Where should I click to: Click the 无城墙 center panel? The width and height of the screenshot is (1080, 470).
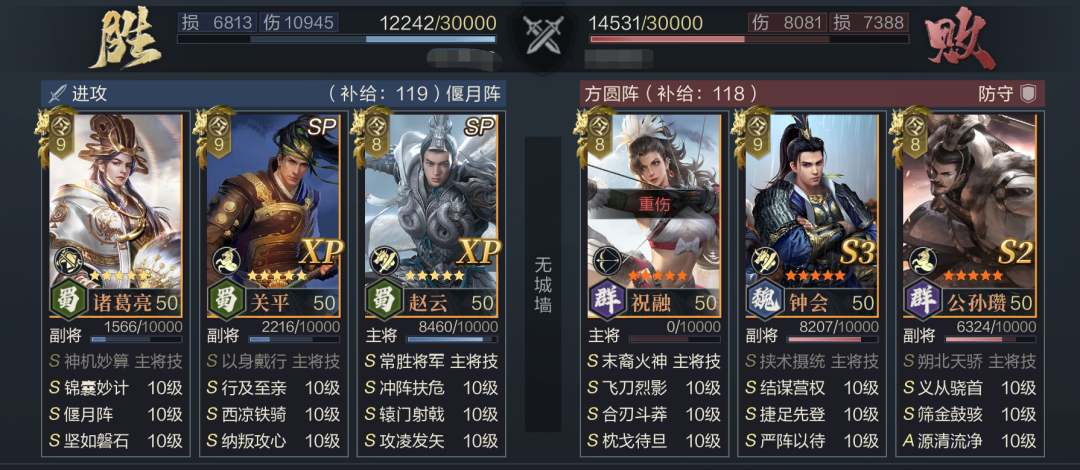coord(543,284)
